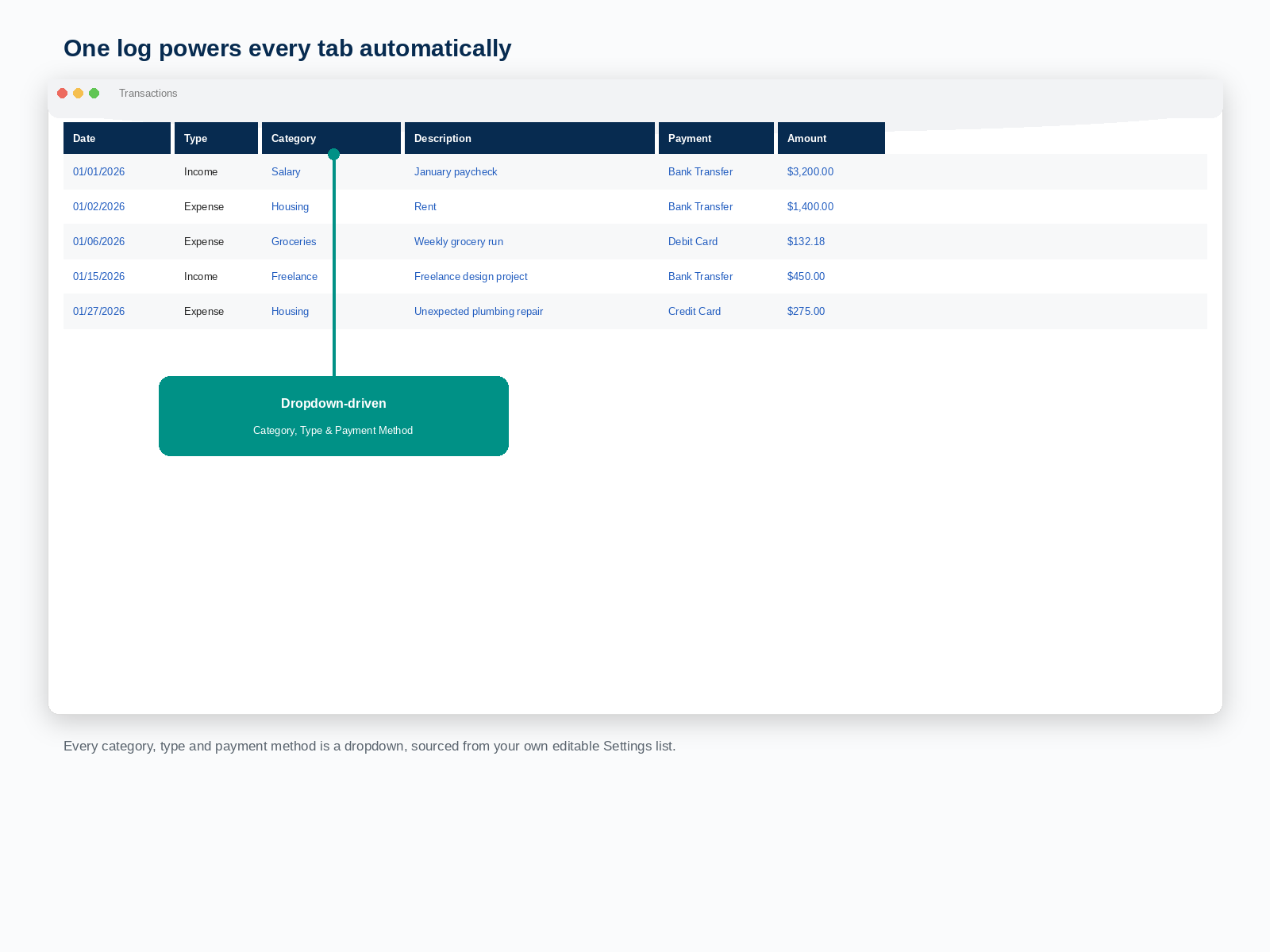Click the Date column header
Image resolution: width=1270 pixels, height=952 pixels.
click(x=117, y=138)
